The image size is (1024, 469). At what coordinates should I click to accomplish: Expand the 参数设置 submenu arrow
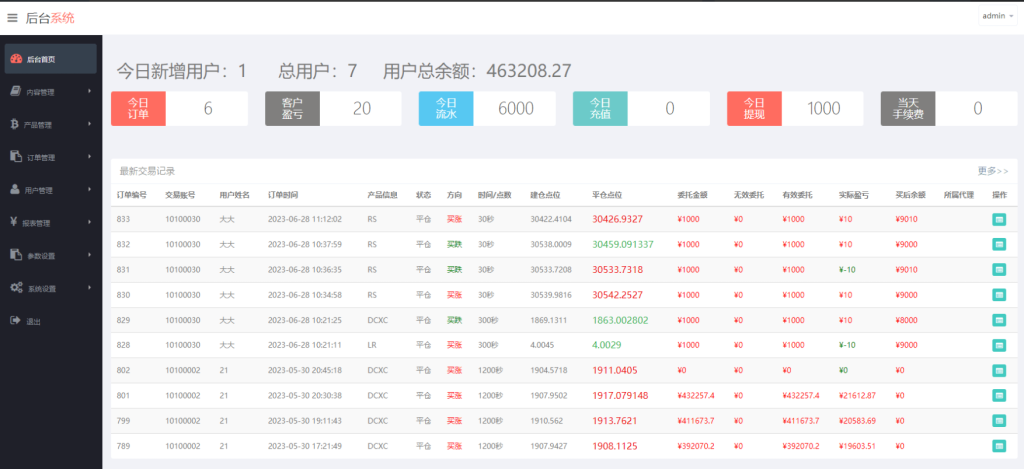coord(89,255)
